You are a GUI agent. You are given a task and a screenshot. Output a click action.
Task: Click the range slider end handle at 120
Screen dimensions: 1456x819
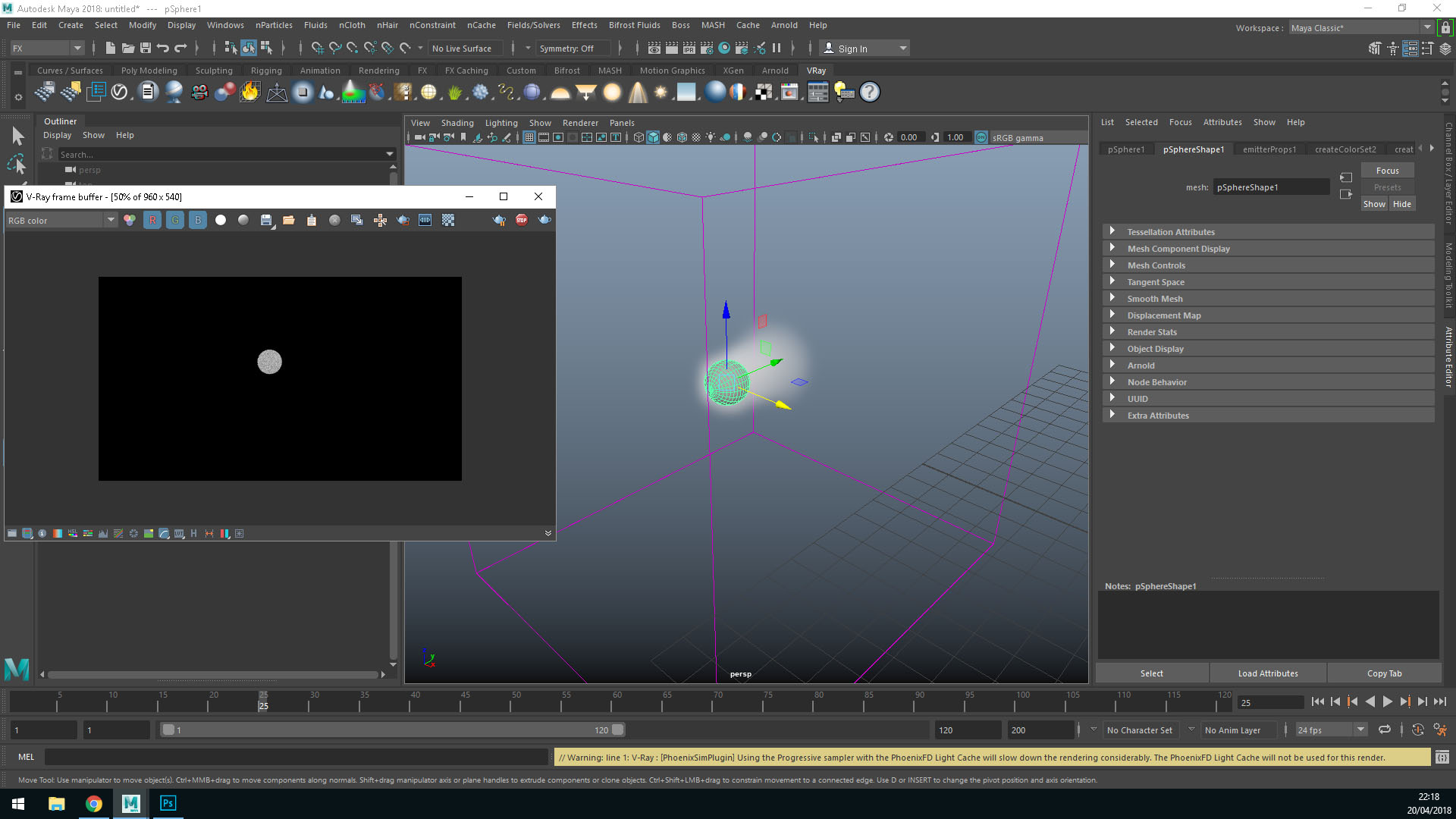coord(618,730)
